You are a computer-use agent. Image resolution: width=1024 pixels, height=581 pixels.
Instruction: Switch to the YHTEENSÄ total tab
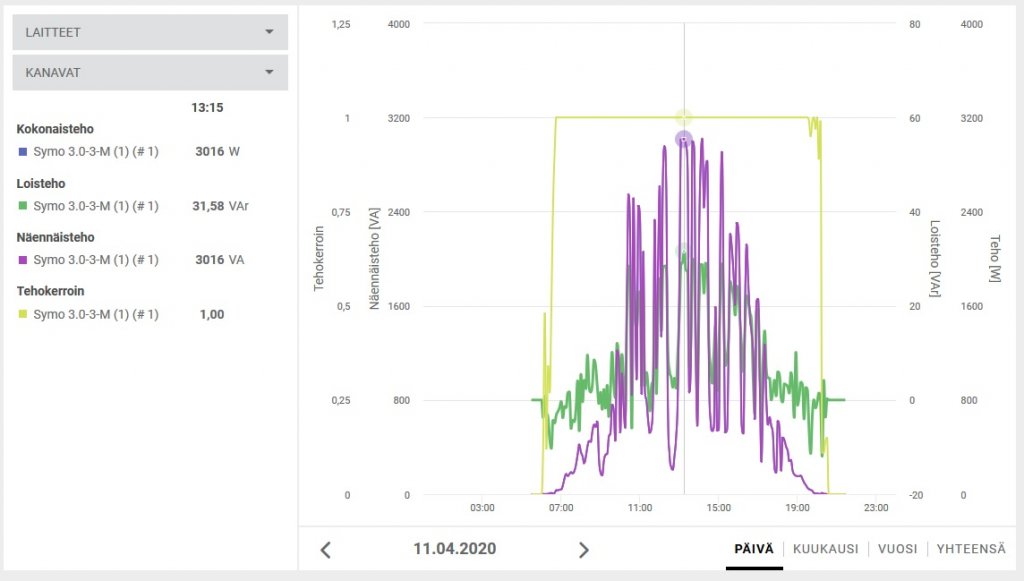click(971, 549)
